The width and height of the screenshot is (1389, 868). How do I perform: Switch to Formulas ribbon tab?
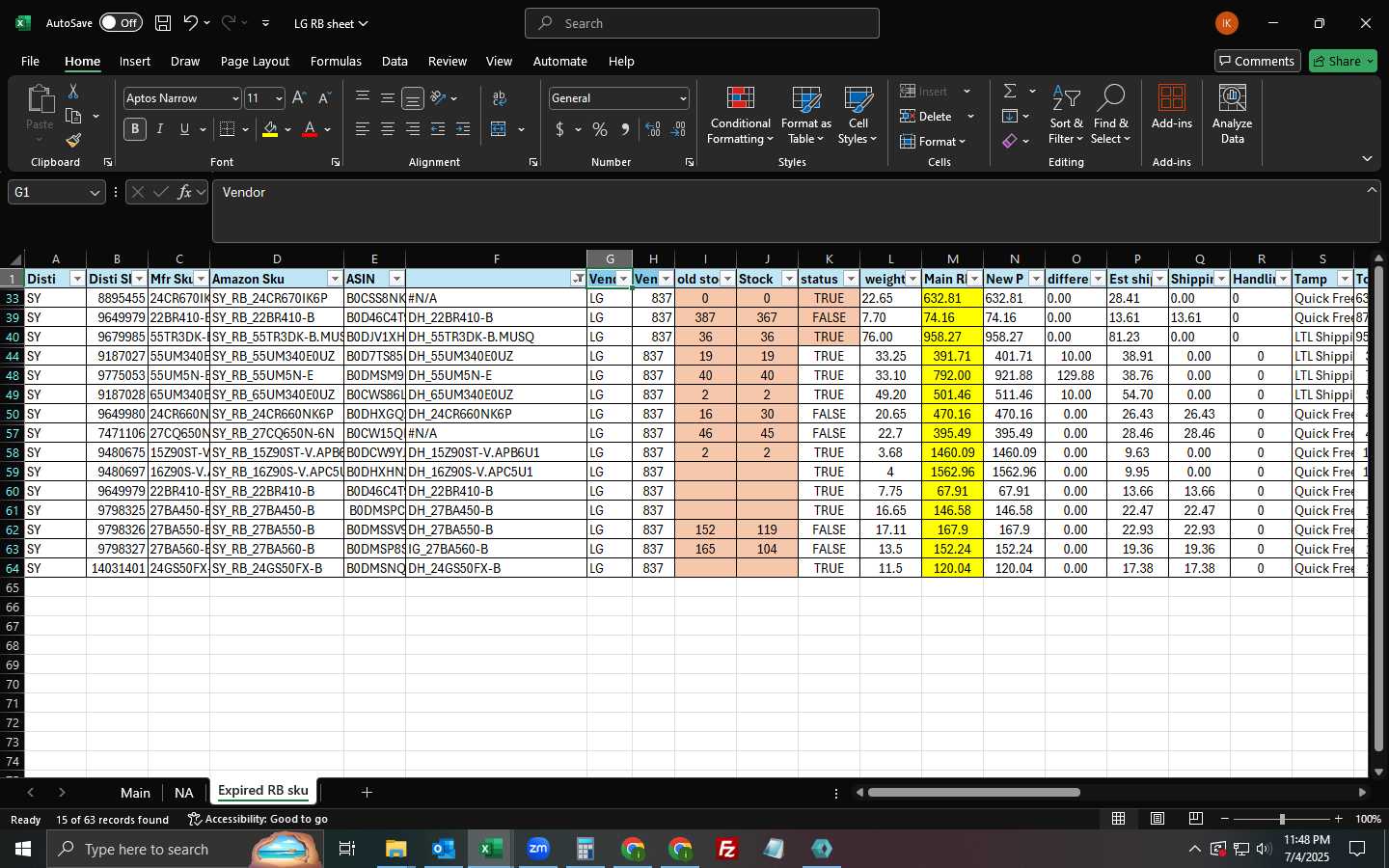(x=336, y=61)
